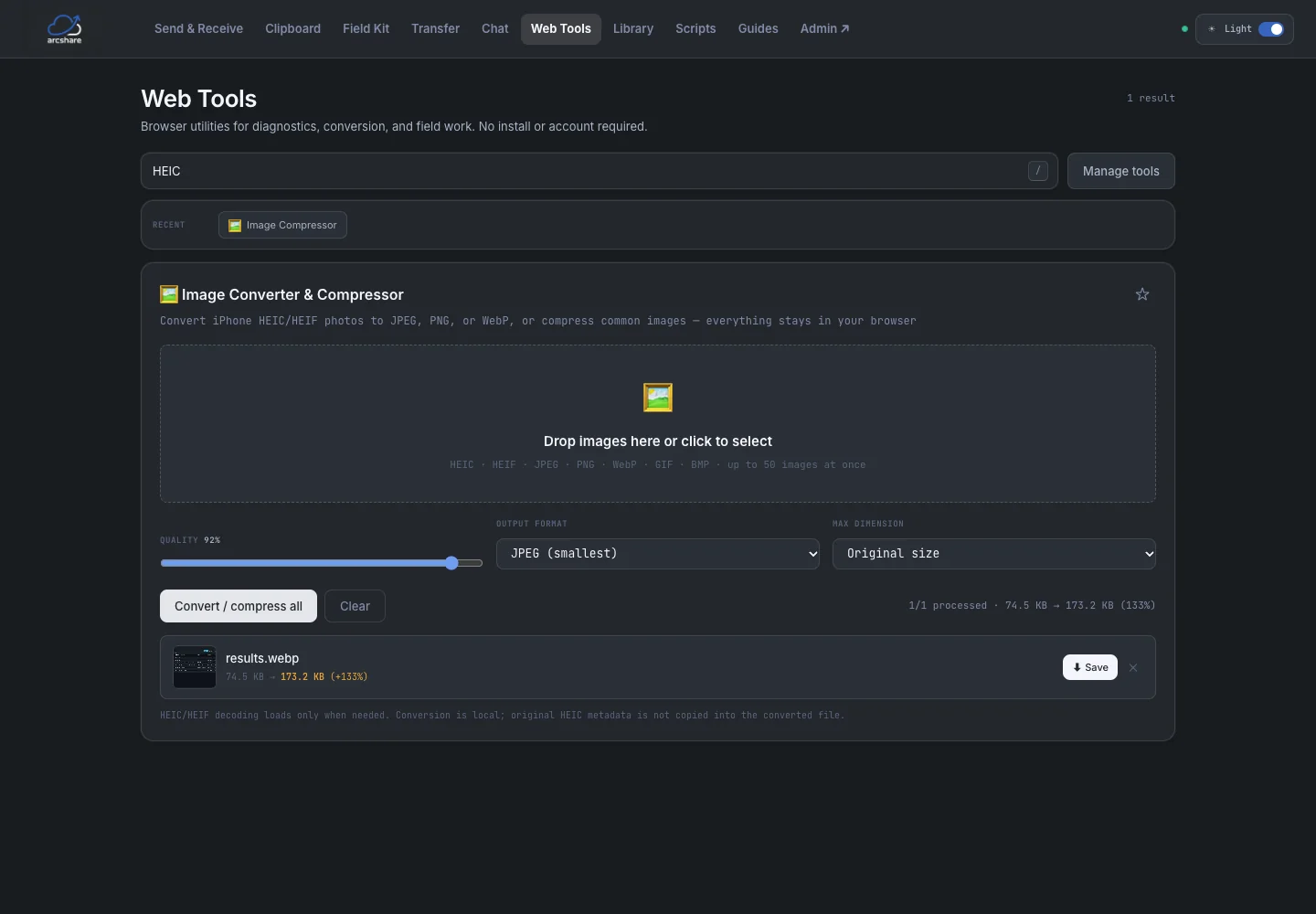The image size is (1316, 914).
Task: Click the 173.2 KB (+133%) size text
Action: 324,677
